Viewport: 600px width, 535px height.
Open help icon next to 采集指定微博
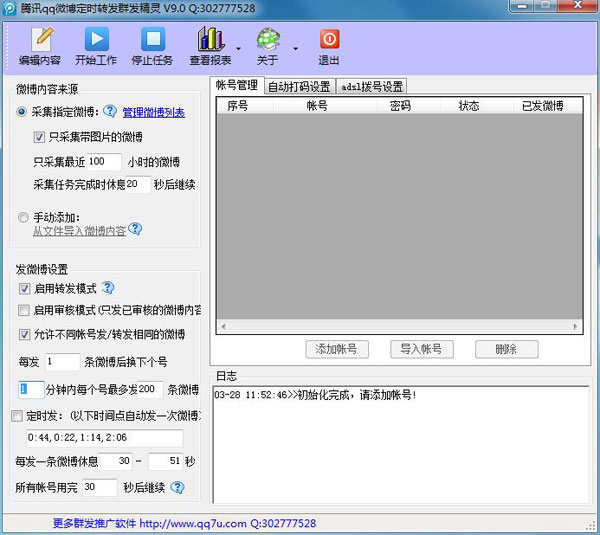click(110, 111)
